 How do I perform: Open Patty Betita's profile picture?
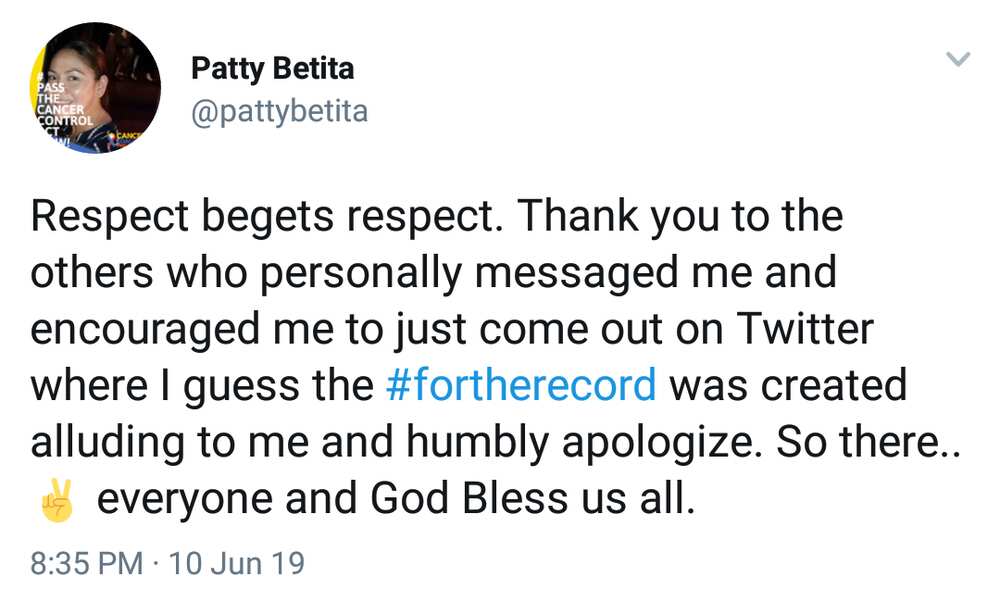96,88
